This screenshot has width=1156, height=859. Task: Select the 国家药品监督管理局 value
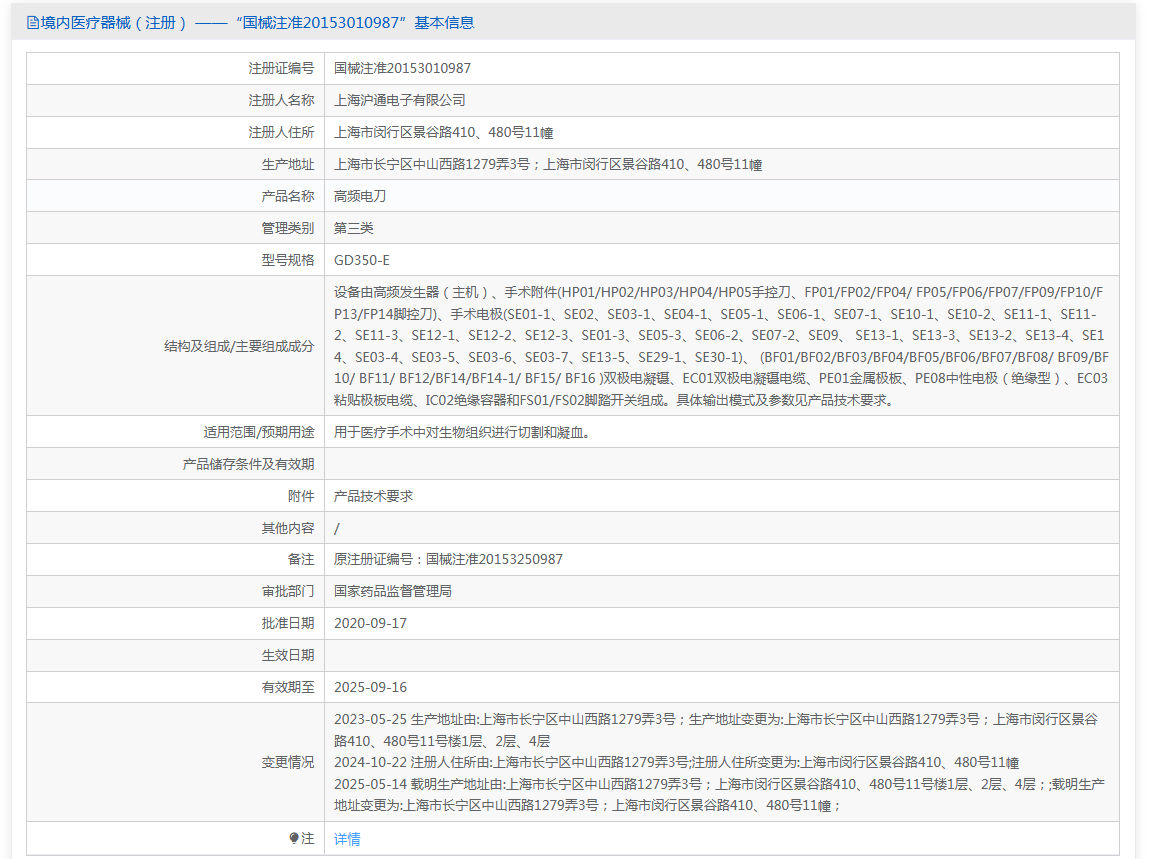tap(393, 591)
